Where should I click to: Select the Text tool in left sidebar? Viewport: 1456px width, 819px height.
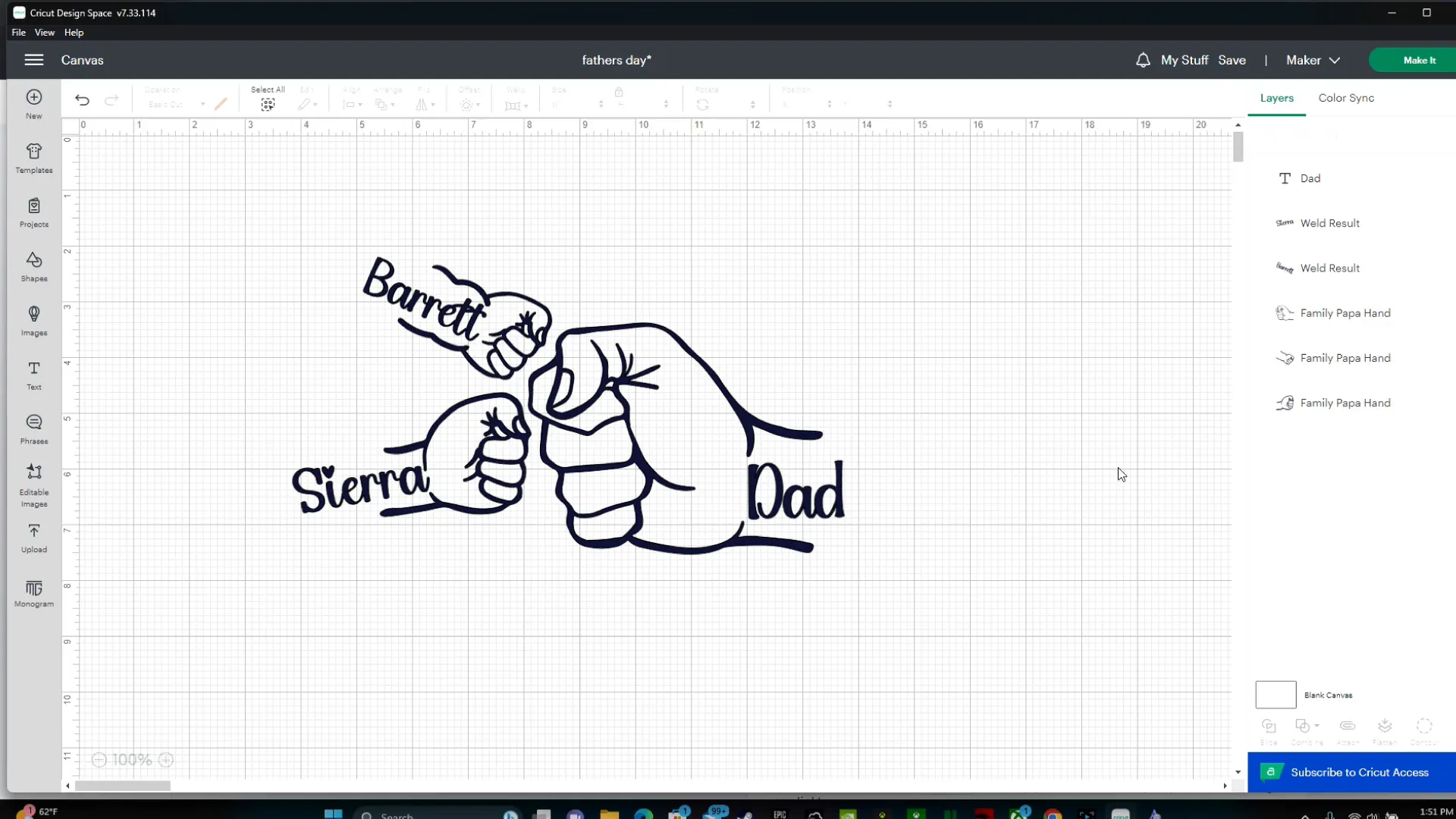click(x=33, y=375)
